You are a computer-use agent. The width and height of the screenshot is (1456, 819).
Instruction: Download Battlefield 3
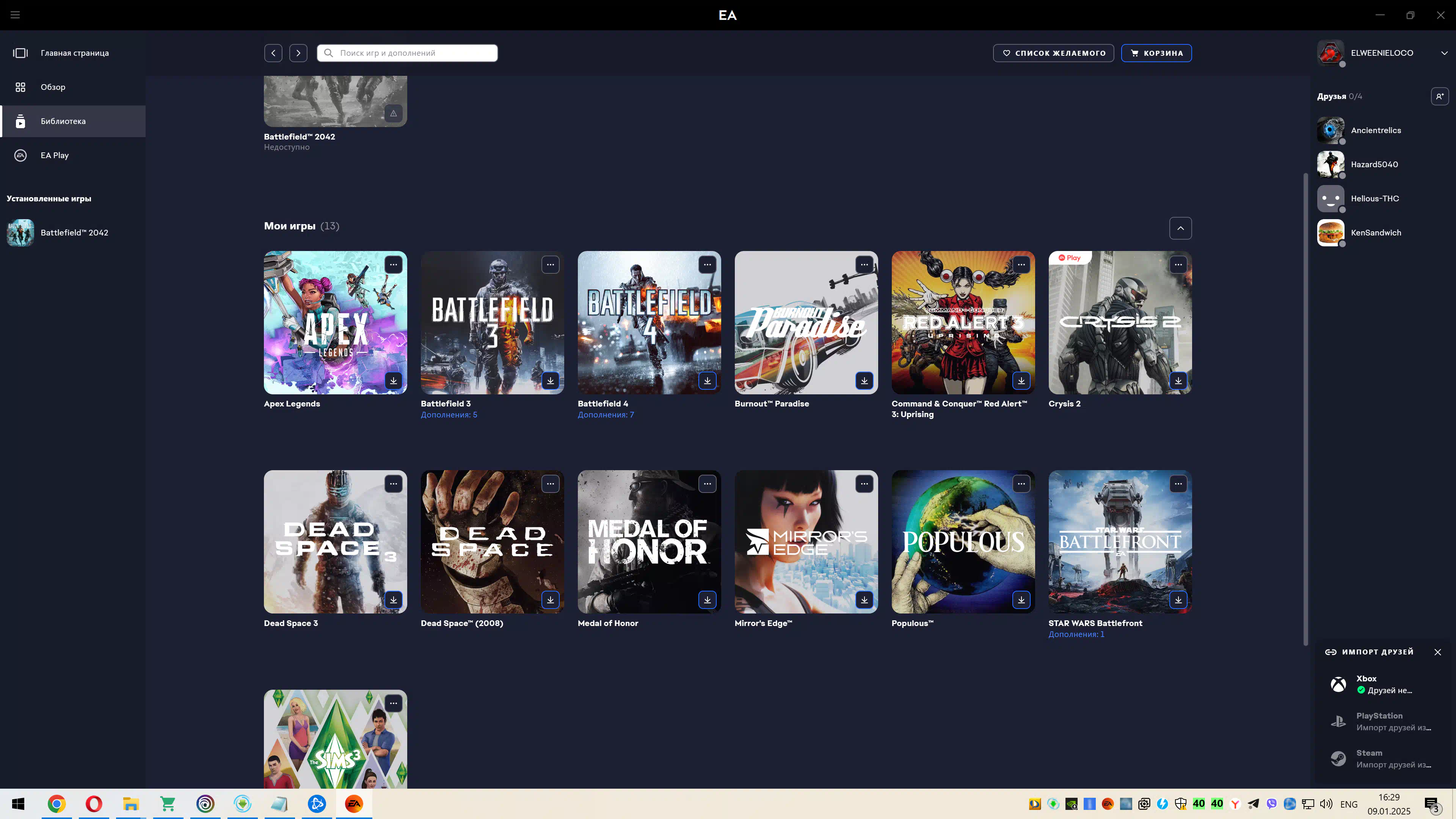[x=551, y=380]
